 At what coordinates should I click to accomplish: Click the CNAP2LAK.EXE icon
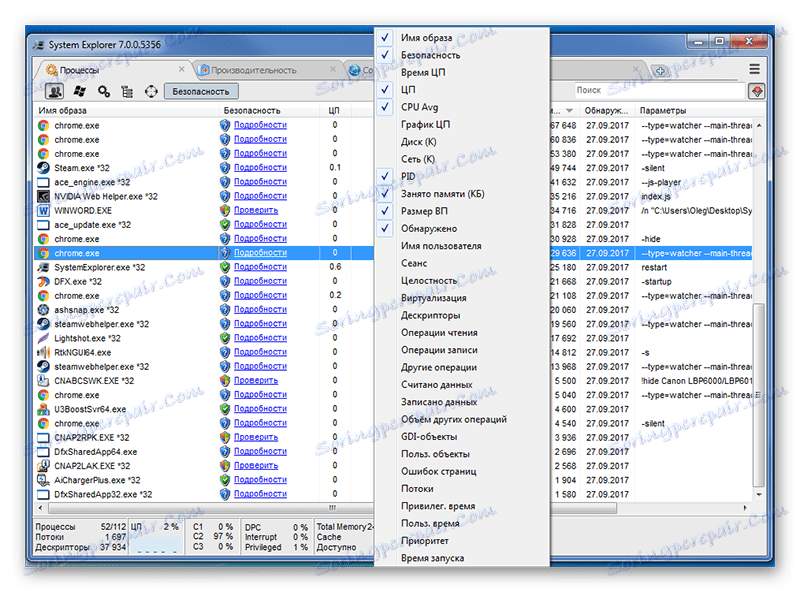tap(43, 465)
